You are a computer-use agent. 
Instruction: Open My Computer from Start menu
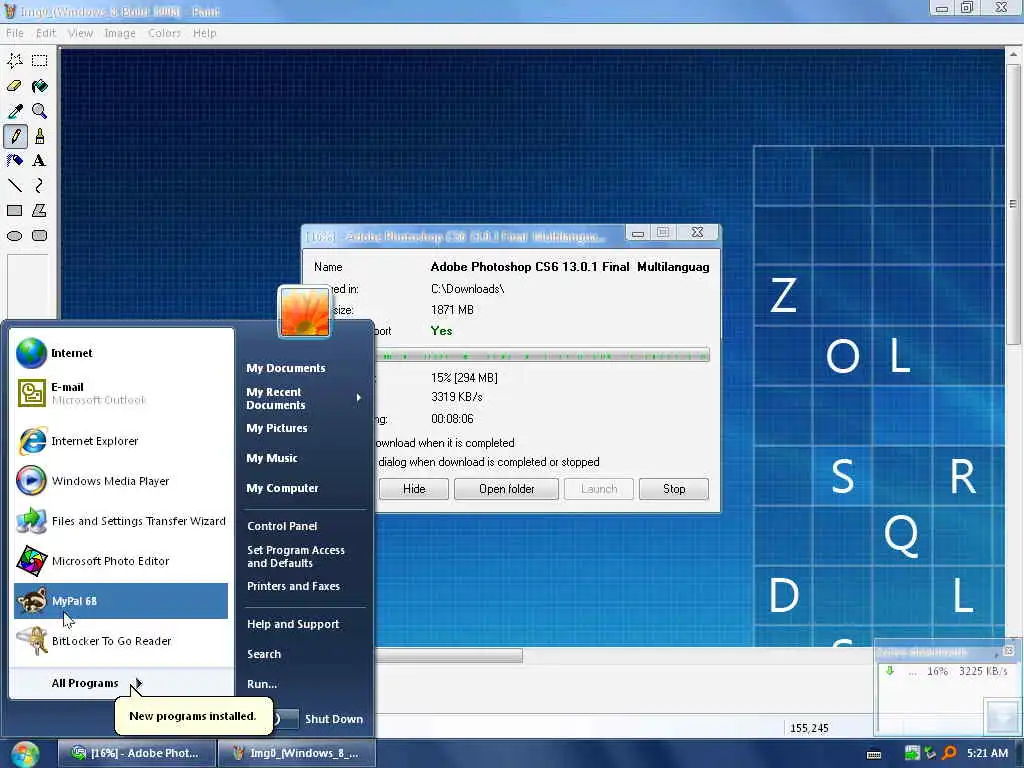tap(282, 488)
